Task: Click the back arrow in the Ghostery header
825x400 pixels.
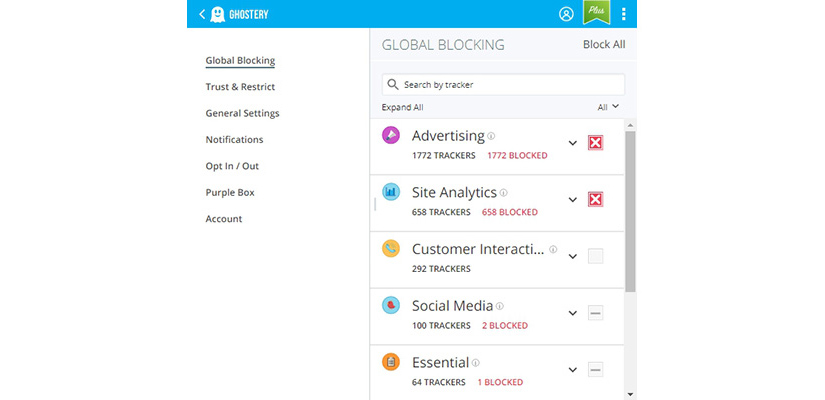Action: [202, 14]
